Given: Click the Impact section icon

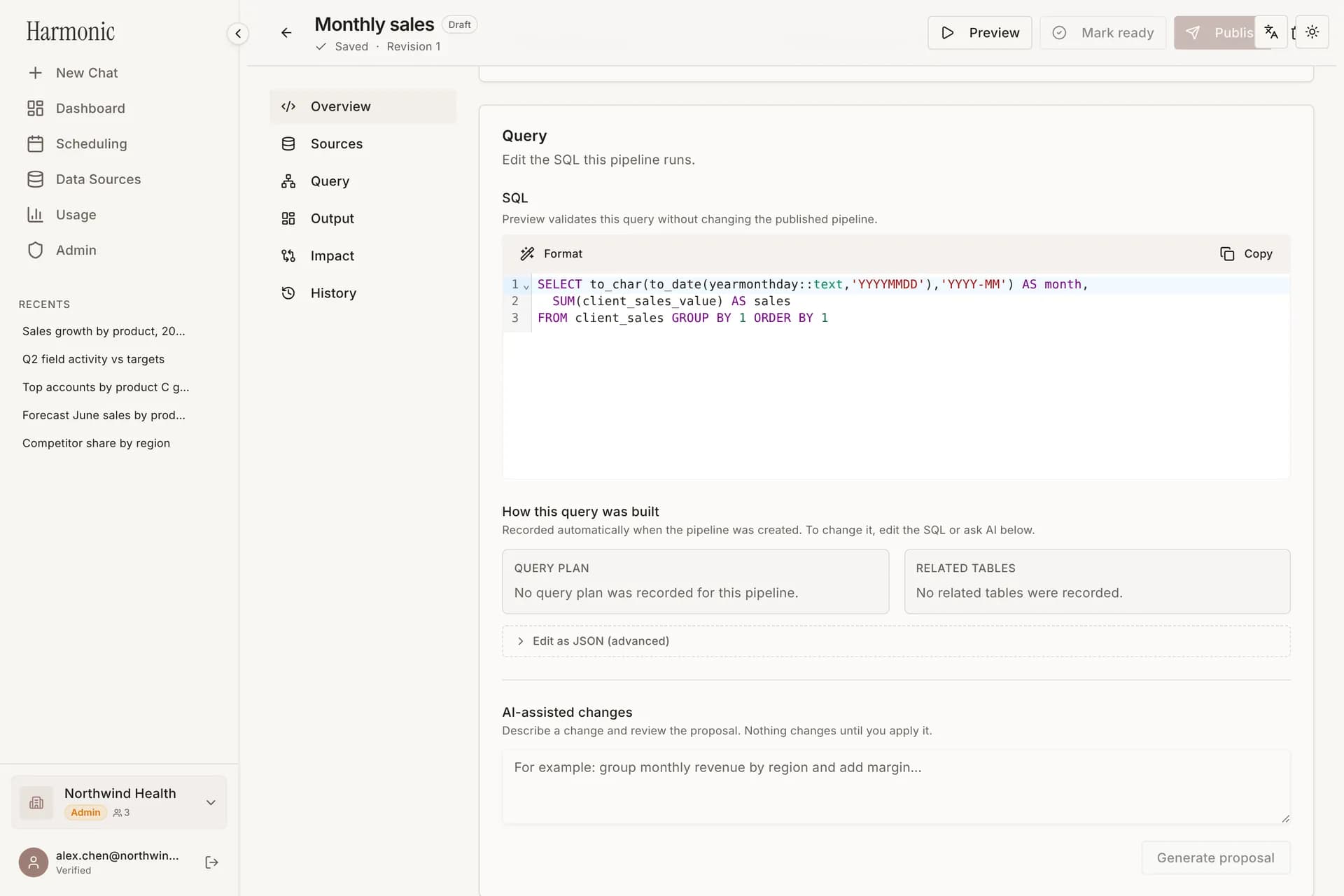Looking at the screenshot, I should pos(288,255).
